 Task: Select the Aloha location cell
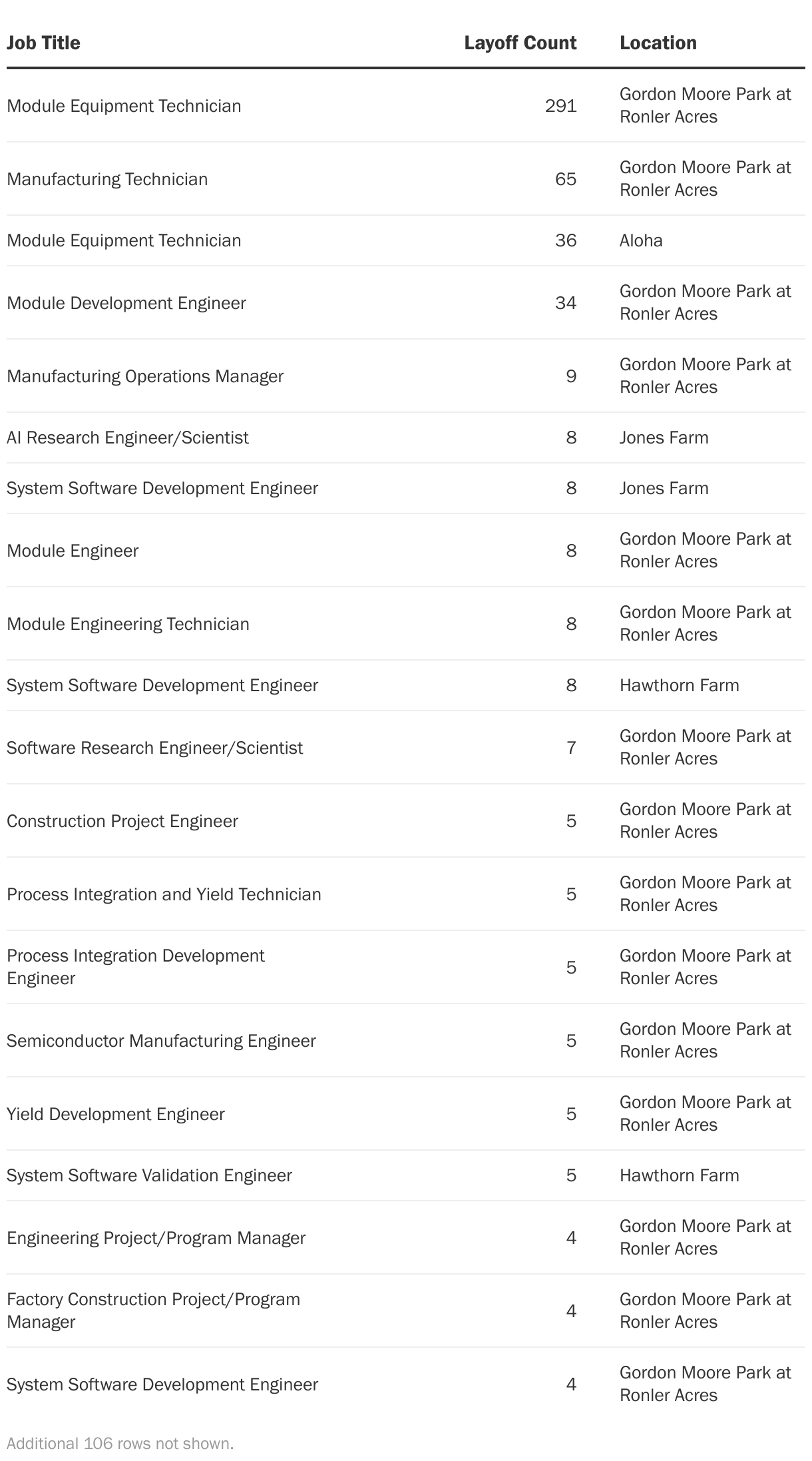point(641,240)
